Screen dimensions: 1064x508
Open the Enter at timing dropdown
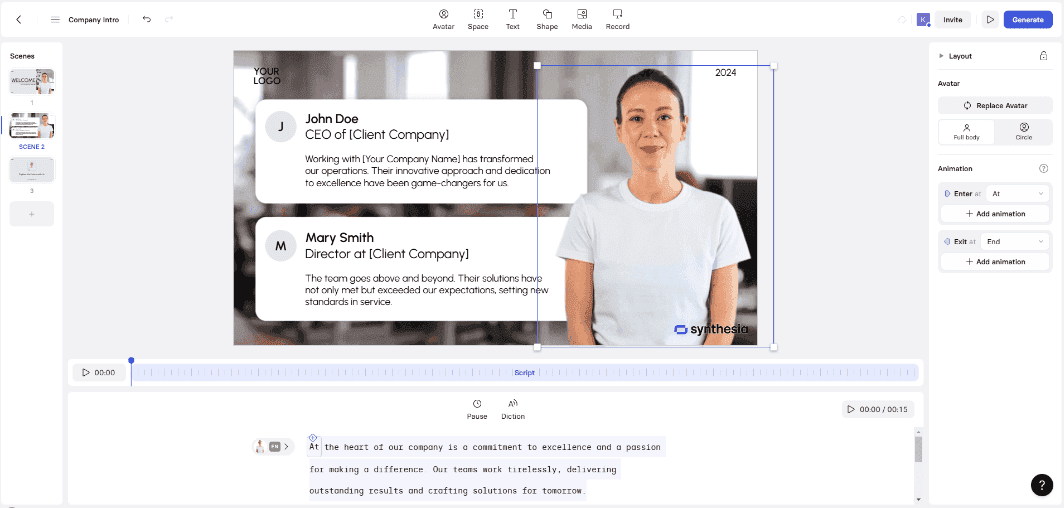[x=1017, y=193]
